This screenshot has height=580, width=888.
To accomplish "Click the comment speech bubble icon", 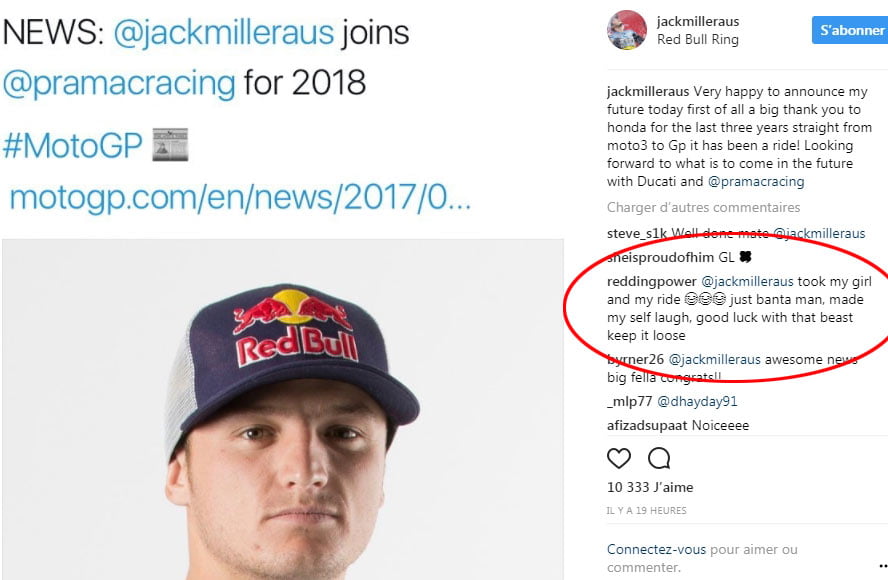I will pyautogui.click(x=659, y=459).
